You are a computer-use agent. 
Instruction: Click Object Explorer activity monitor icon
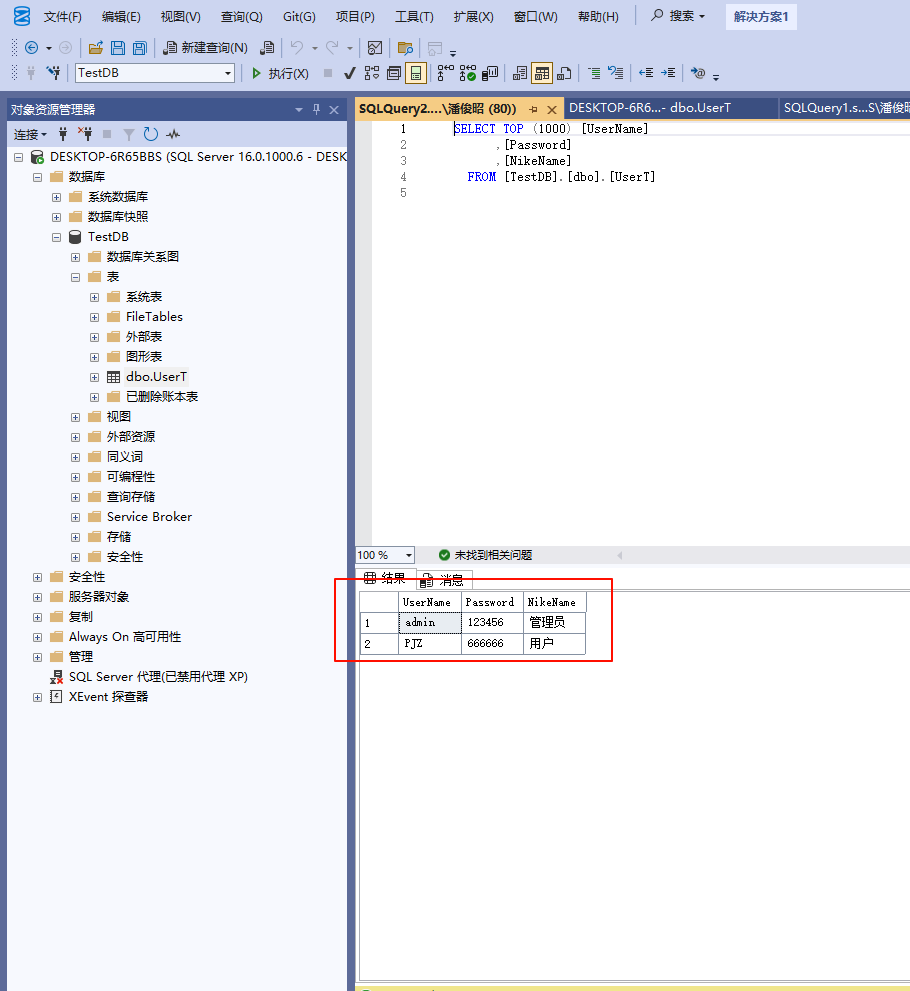click(173, 134)
